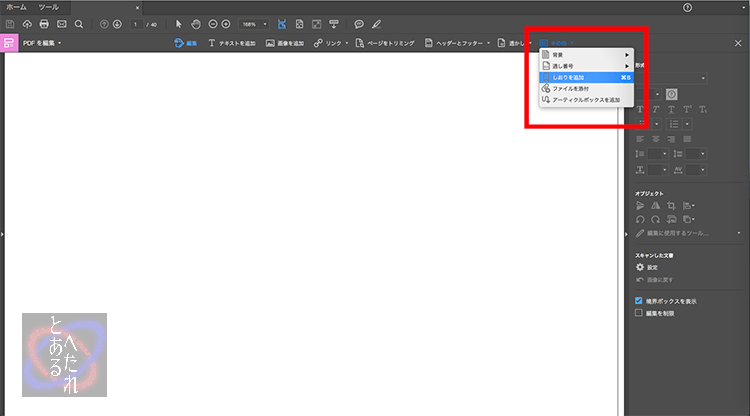Screen dimensions: 750x416
Task: Click the page number input field
Action: 136,23
